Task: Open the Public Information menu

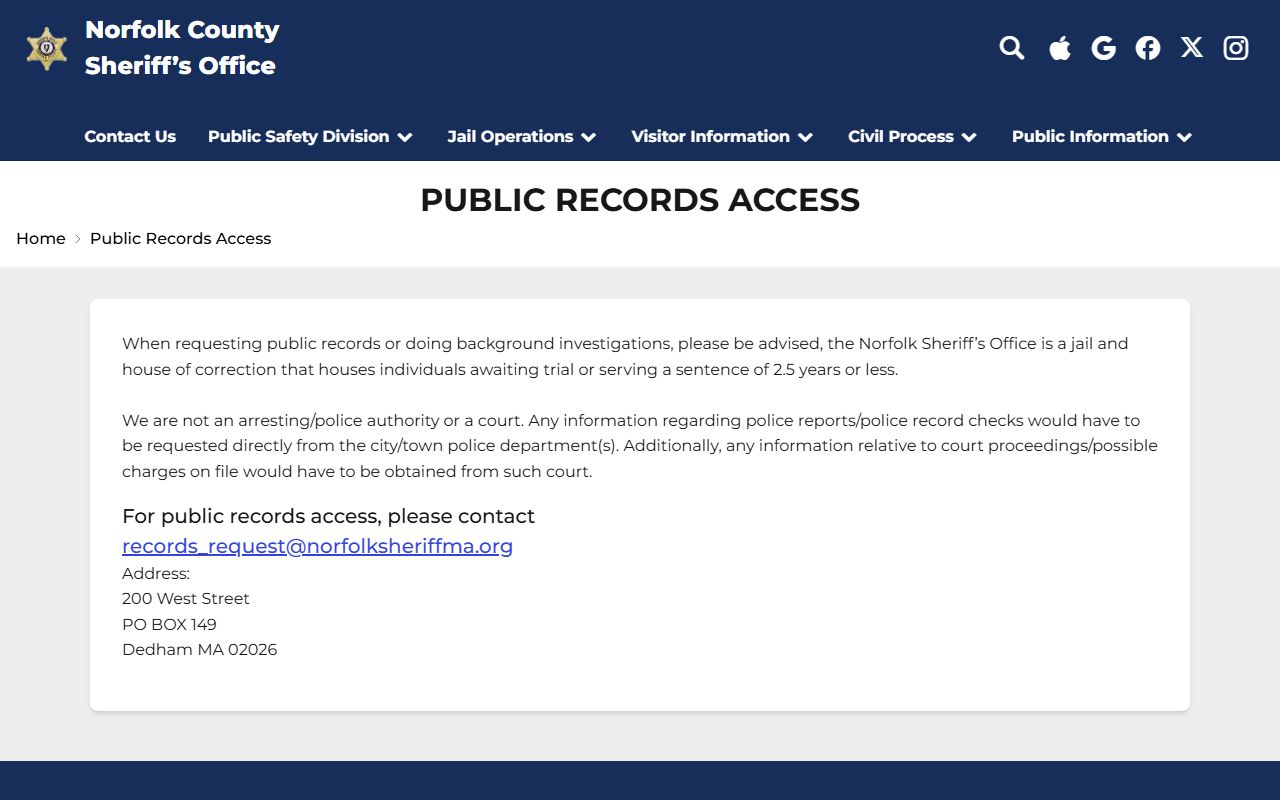Action: 1090,136
